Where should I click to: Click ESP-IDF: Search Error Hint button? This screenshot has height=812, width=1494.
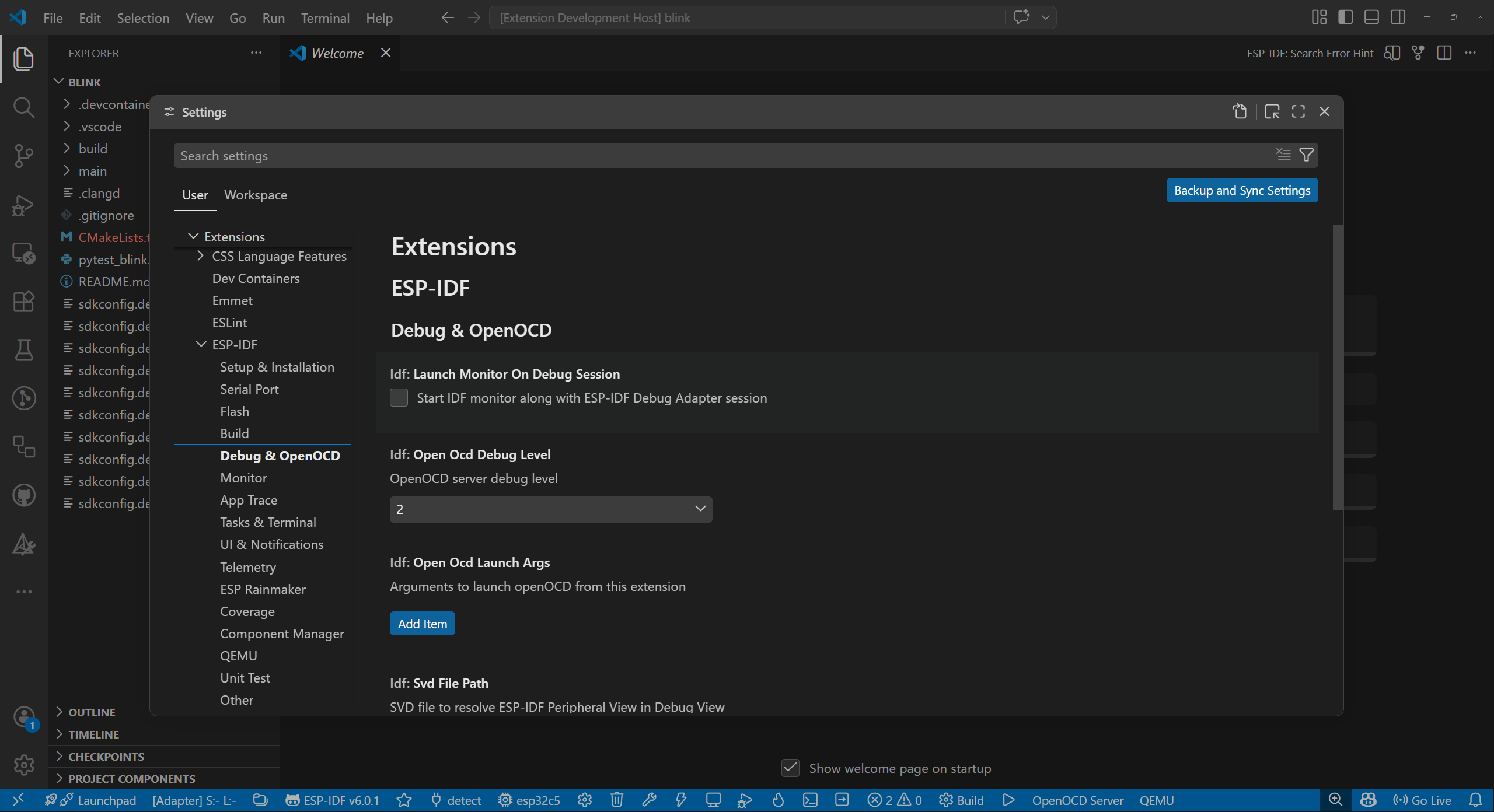[x=1310, y=53]
